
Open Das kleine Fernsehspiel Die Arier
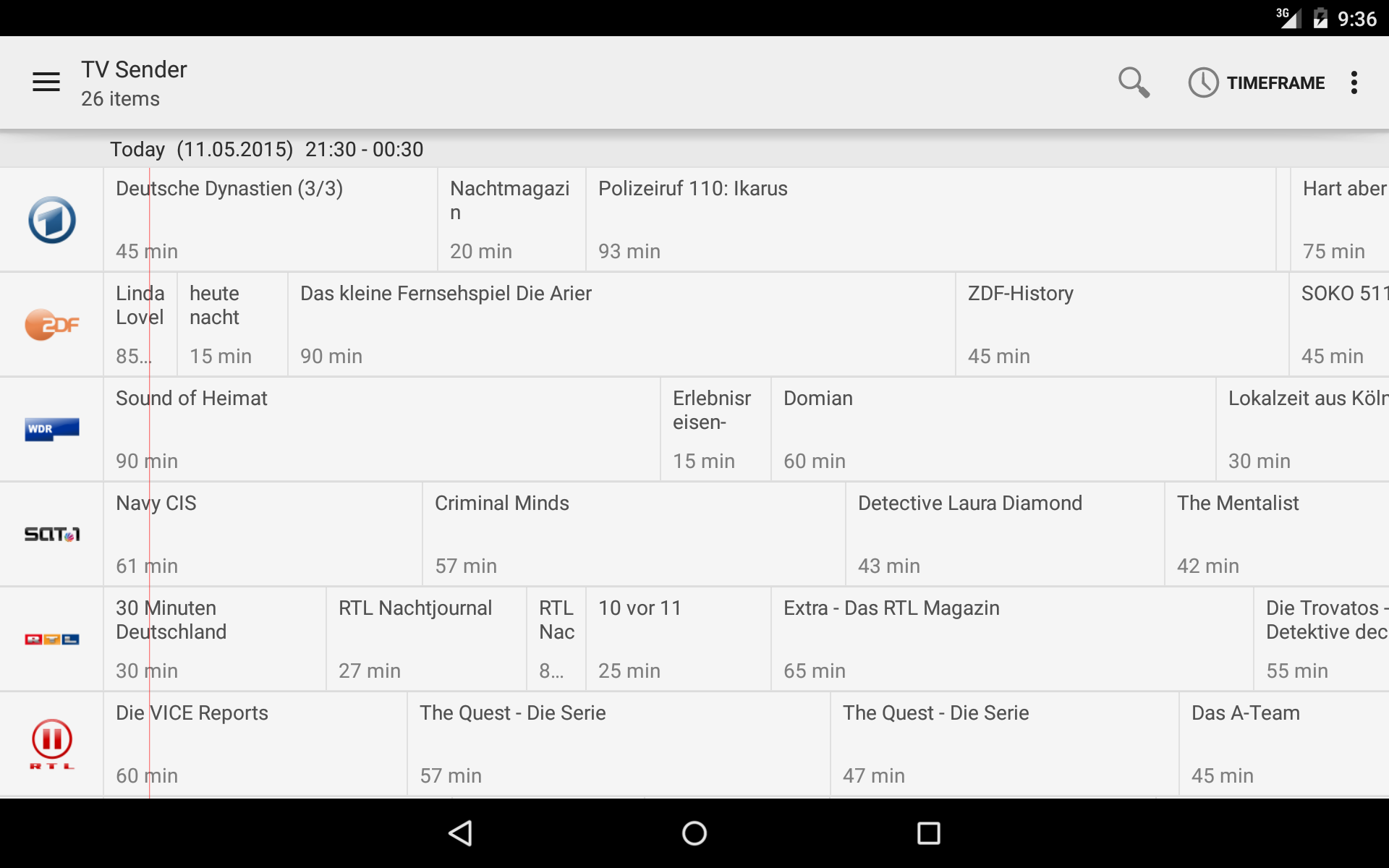[x=621, y=325]
